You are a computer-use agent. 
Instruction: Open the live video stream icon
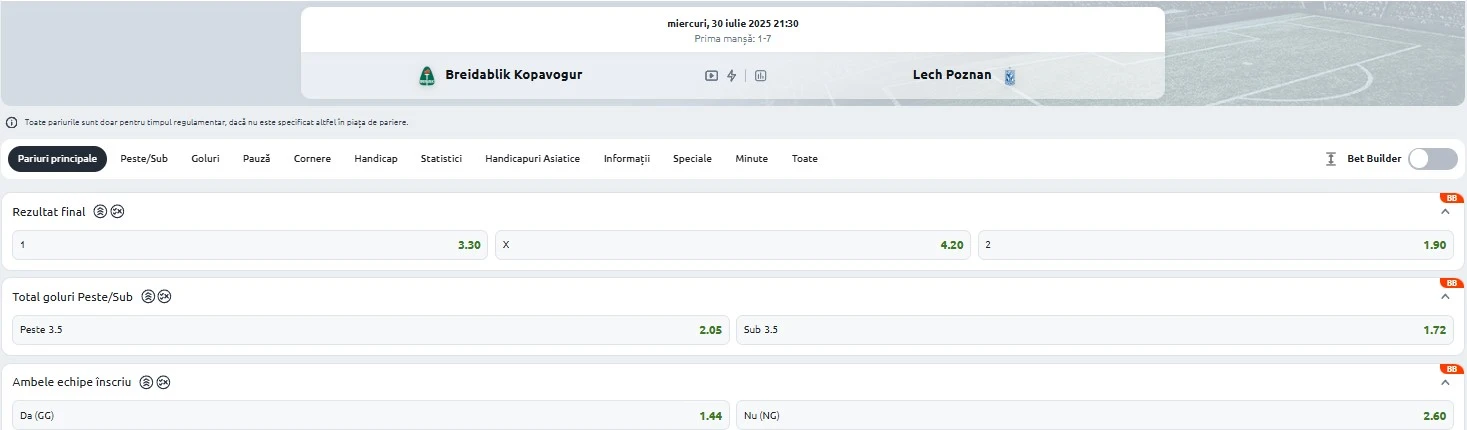[711, 75]
